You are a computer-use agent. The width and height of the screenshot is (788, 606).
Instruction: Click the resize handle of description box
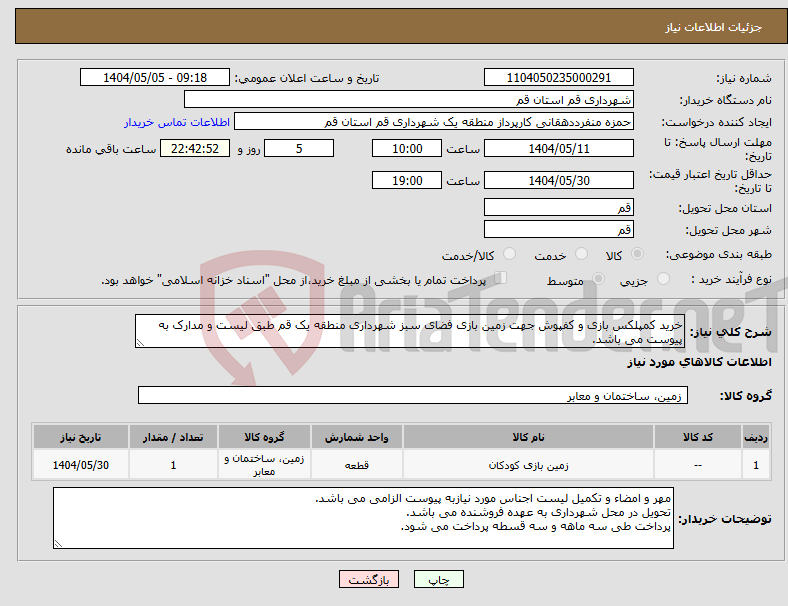coord(140,343)
